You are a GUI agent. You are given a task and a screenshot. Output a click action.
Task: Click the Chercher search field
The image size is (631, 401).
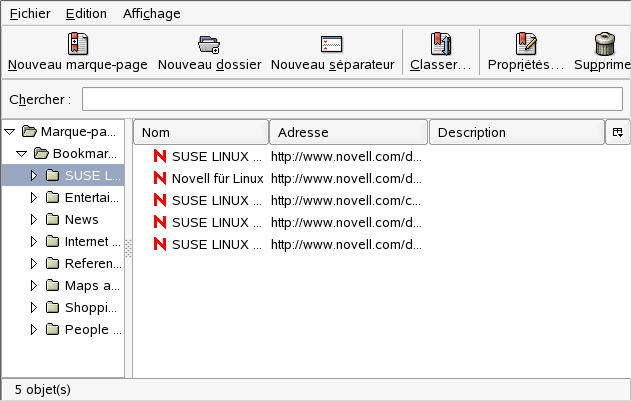click(x=352, y=99)
